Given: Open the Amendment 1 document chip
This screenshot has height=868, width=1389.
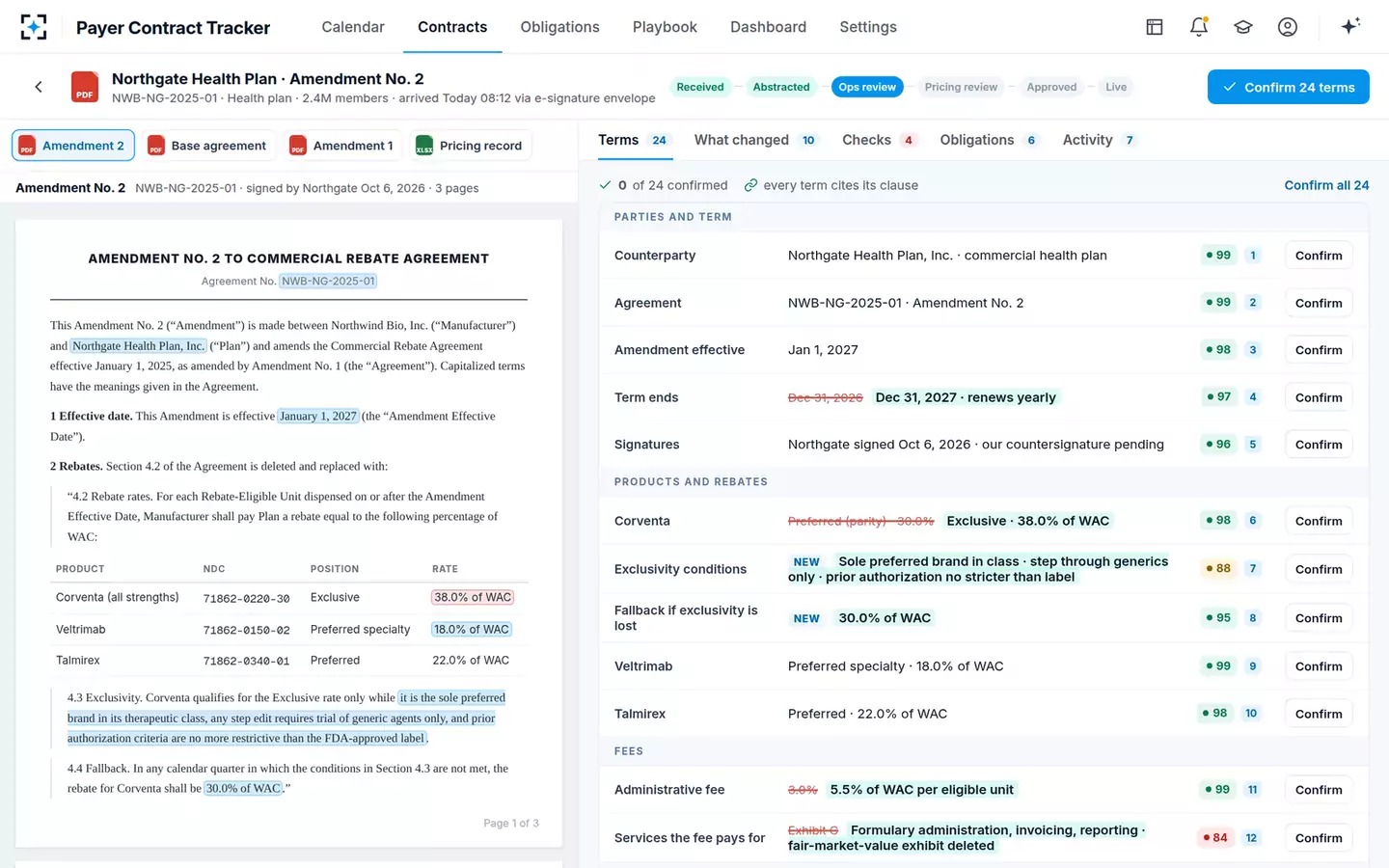Looking at the screenshot, I should (x=342, y=146).
